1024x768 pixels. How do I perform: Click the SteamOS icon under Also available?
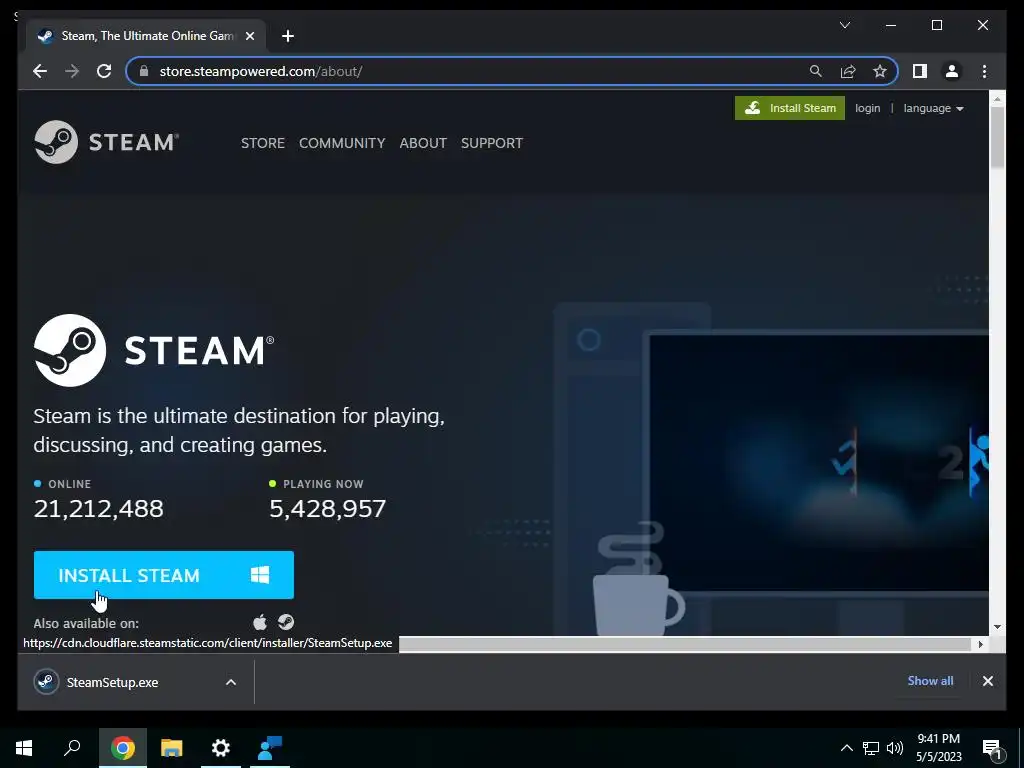pos(285,622)
